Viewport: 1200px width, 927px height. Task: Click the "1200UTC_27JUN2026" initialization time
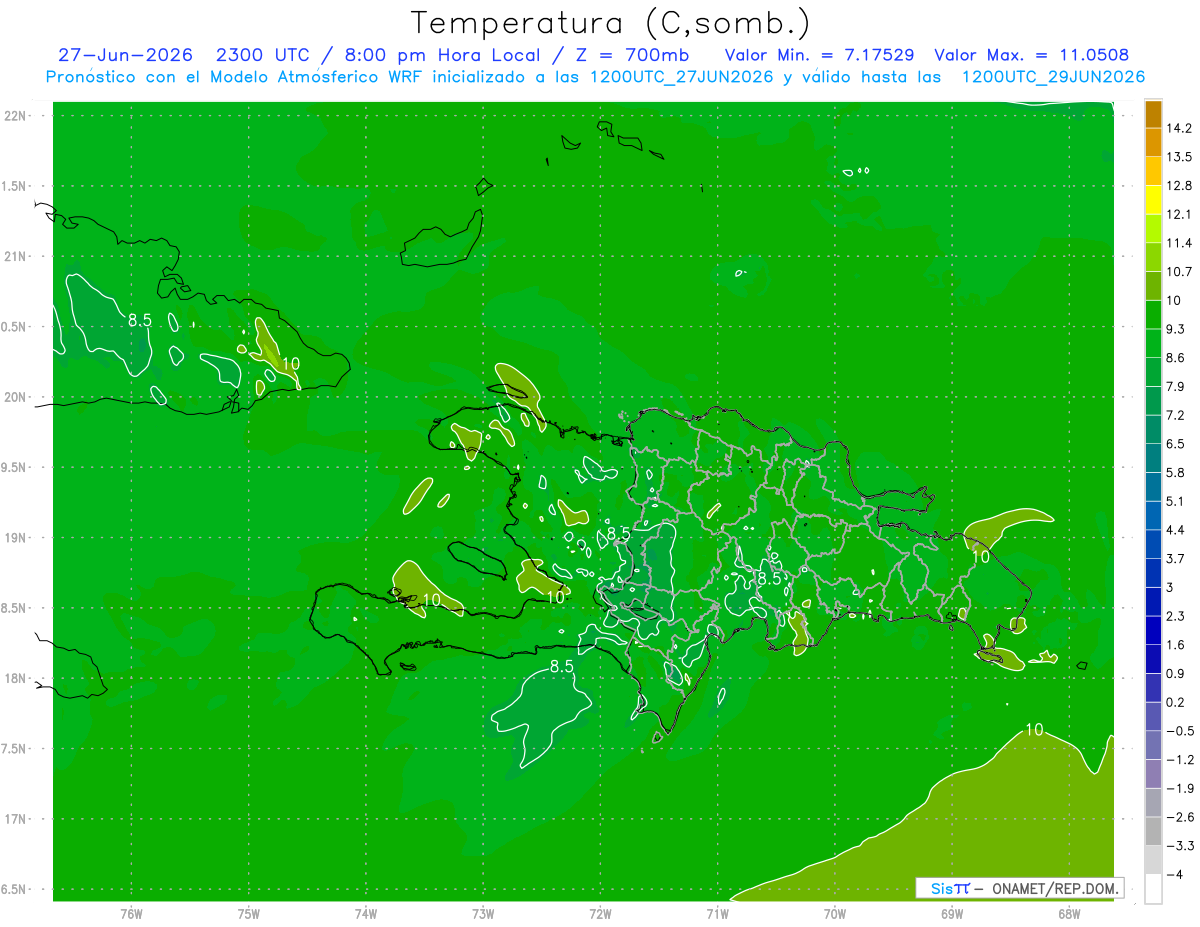click(679, 77)
